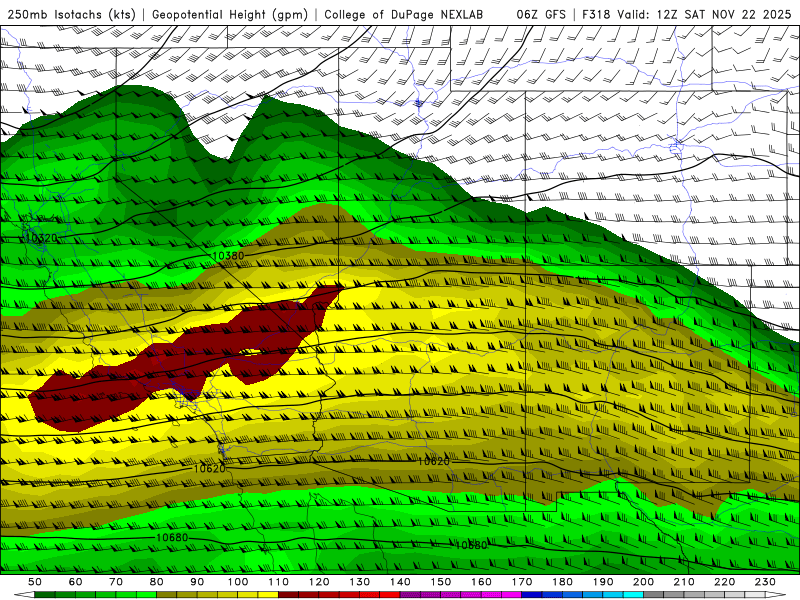The height and width of the screenshot is (600, 800).
Task: Click the legend value 130
Action: [x=360, y=582]
